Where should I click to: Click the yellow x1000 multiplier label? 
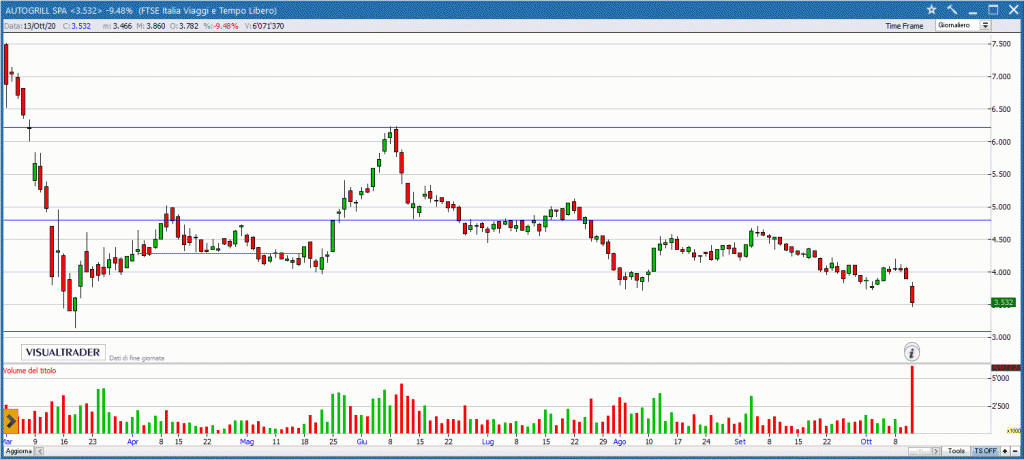1012,431
